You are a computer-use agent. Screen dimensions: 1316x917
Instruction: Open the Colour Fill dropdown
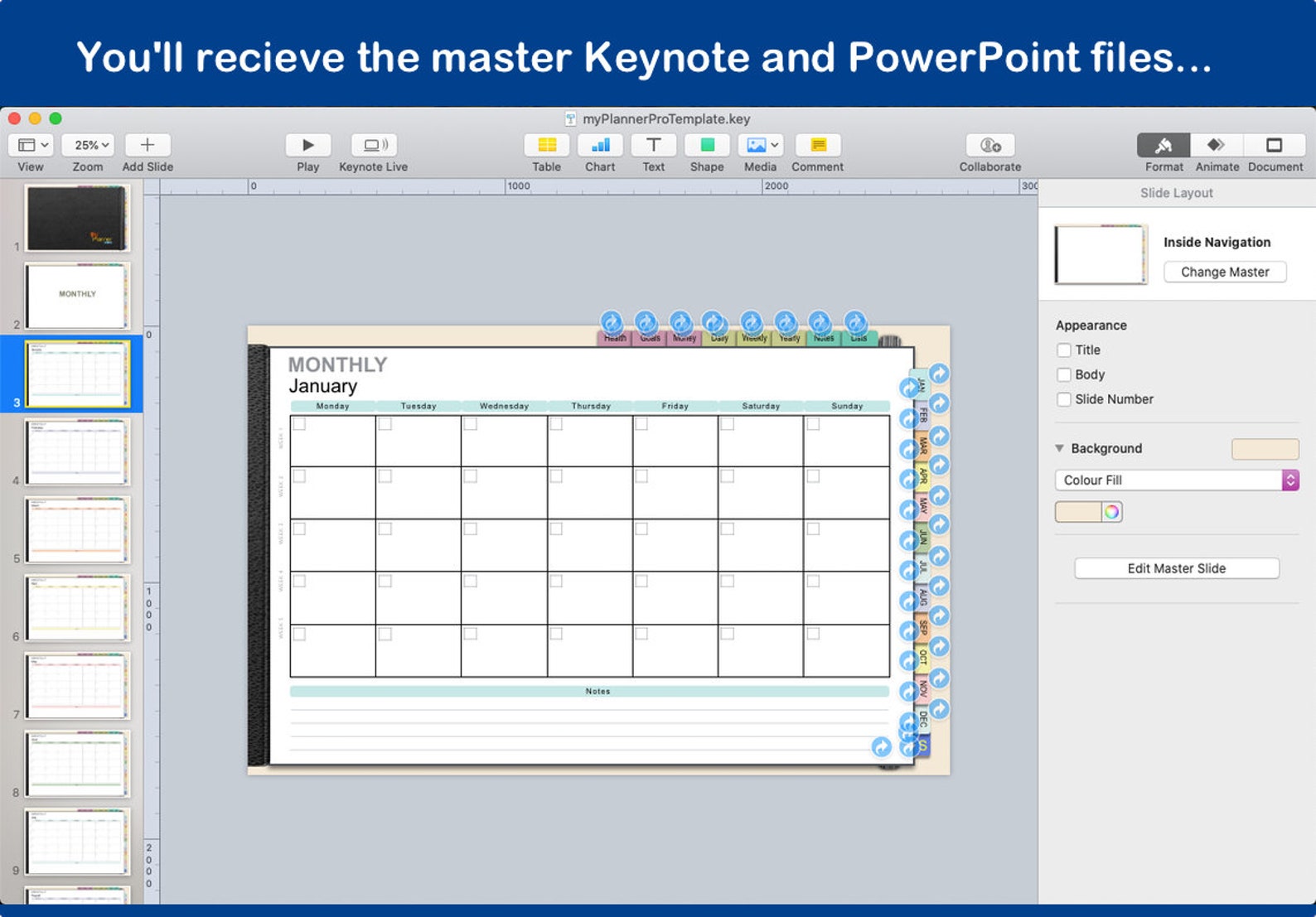click(1176, 480)
